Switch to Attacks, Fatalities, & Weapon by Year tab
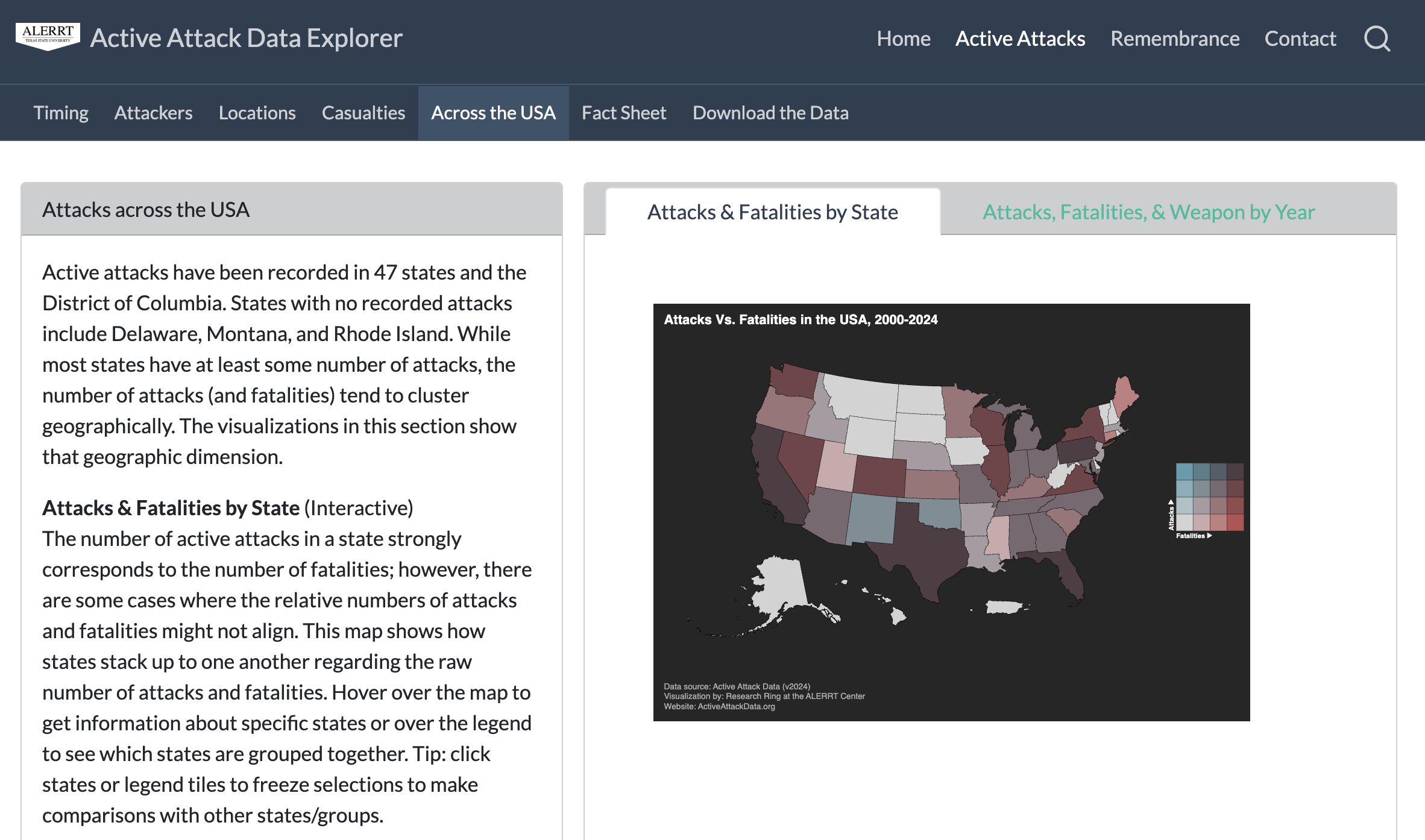Screen dimensions: 1425x840 [1148, 212]
